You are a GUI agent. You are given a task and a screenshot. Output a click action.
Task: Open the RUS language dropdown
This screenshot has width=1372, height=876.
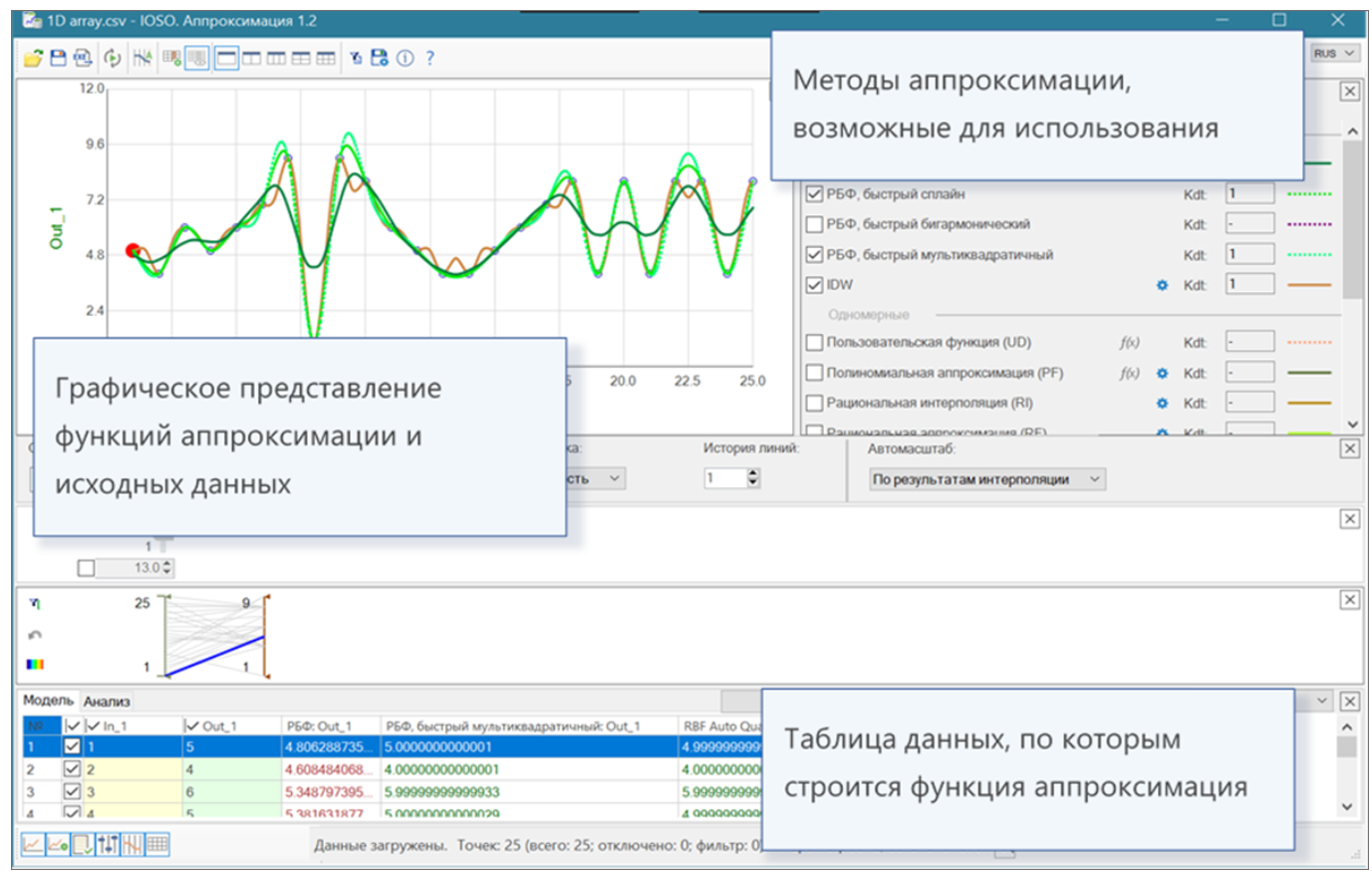click(1334, 54)
